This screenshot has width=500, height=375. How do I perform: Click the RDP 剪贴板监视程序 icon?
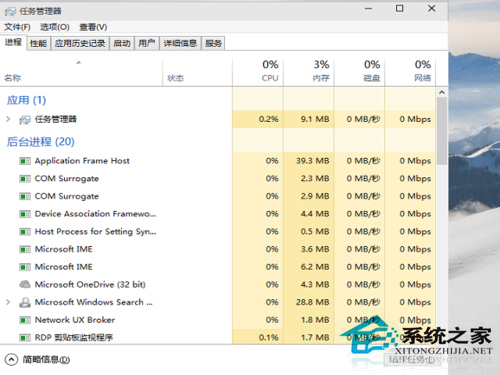point(25,338)
